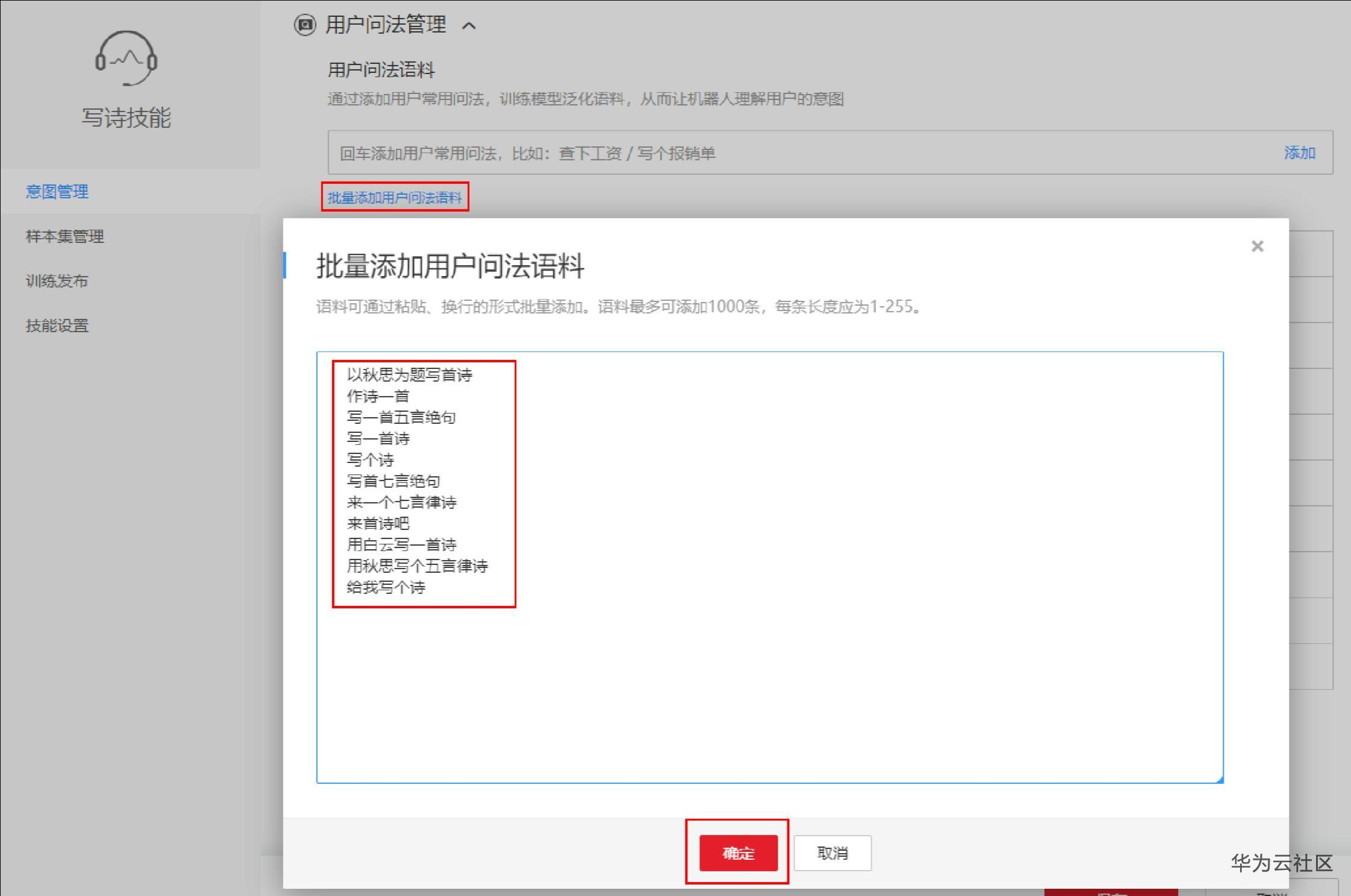Go to 样本集管理 menu item
Image resolution: width=1351 pixels, height=896 pixels.
(65, 236)
